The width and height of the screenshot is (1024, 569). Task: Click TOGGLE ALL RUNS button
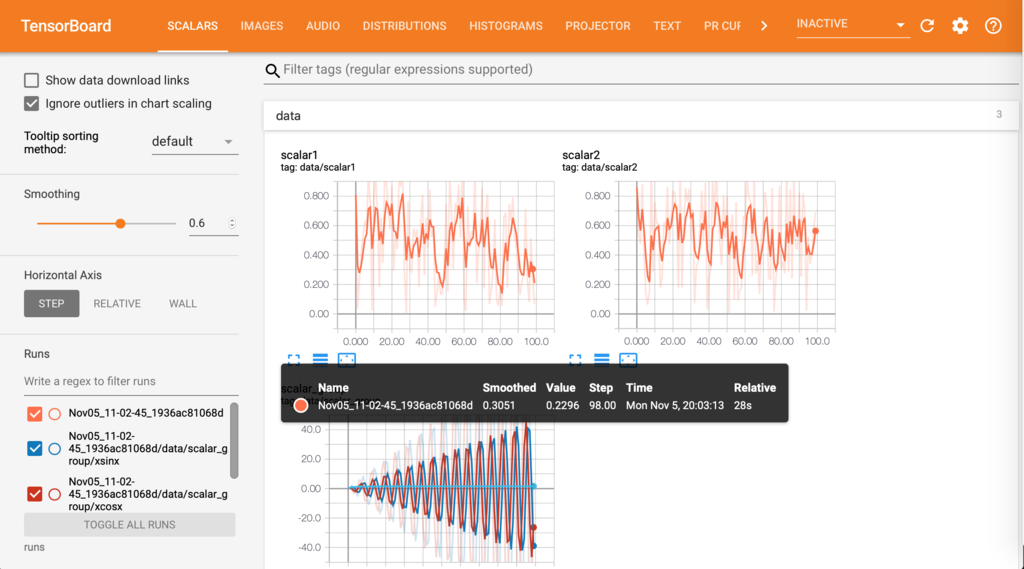point(129,525)
